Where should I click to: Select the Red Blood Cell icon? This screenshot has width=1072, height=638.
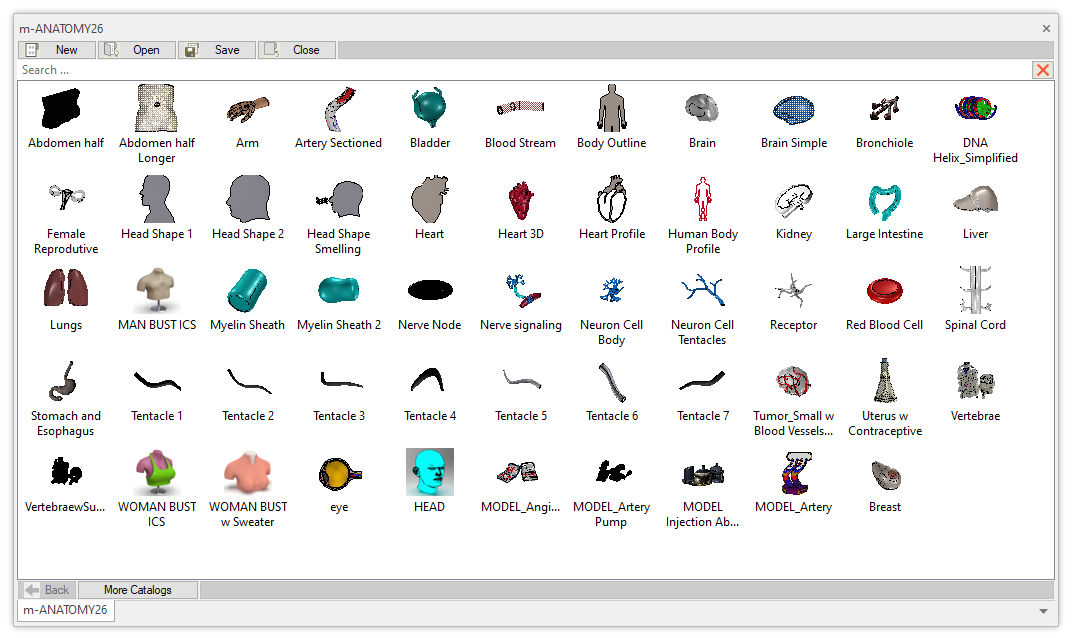click(884, 290)
